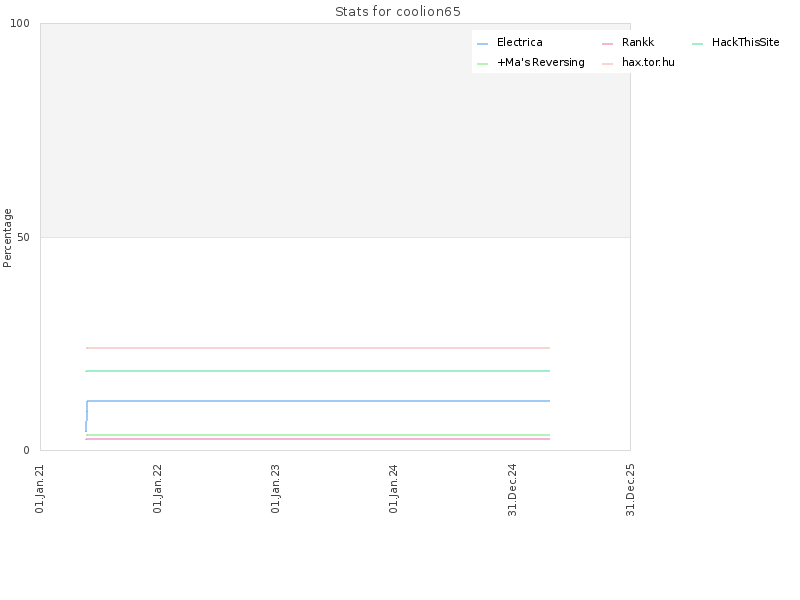Click the 31.Dec.24 x-axis label
The height and width of the screenshot is (600, 800).
[512, 490]
